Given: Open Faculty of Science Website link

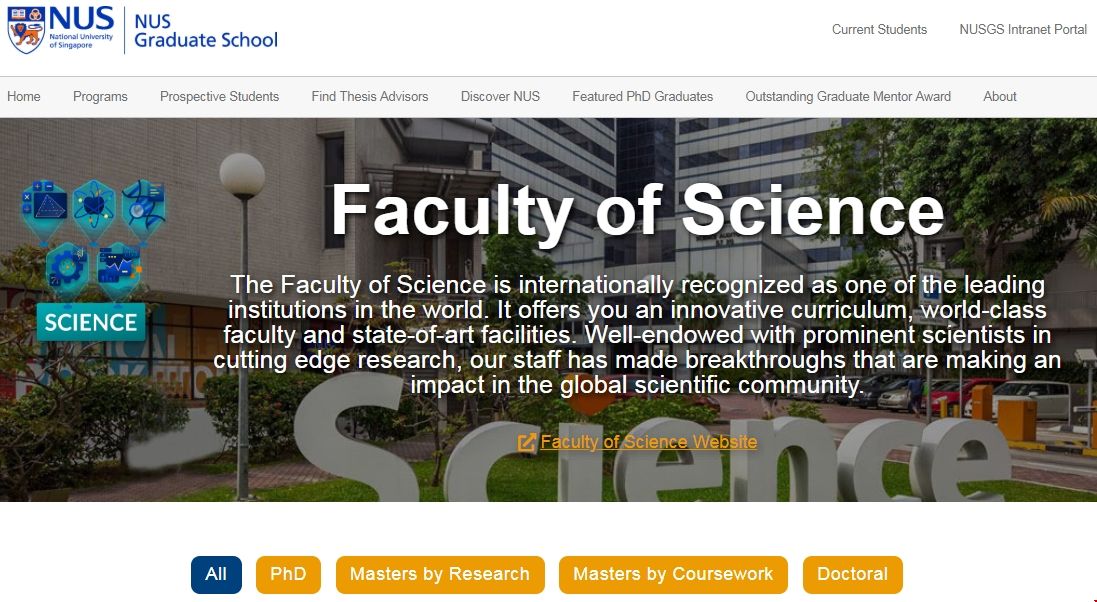Looking at the screenshot, I should [648, 442].
